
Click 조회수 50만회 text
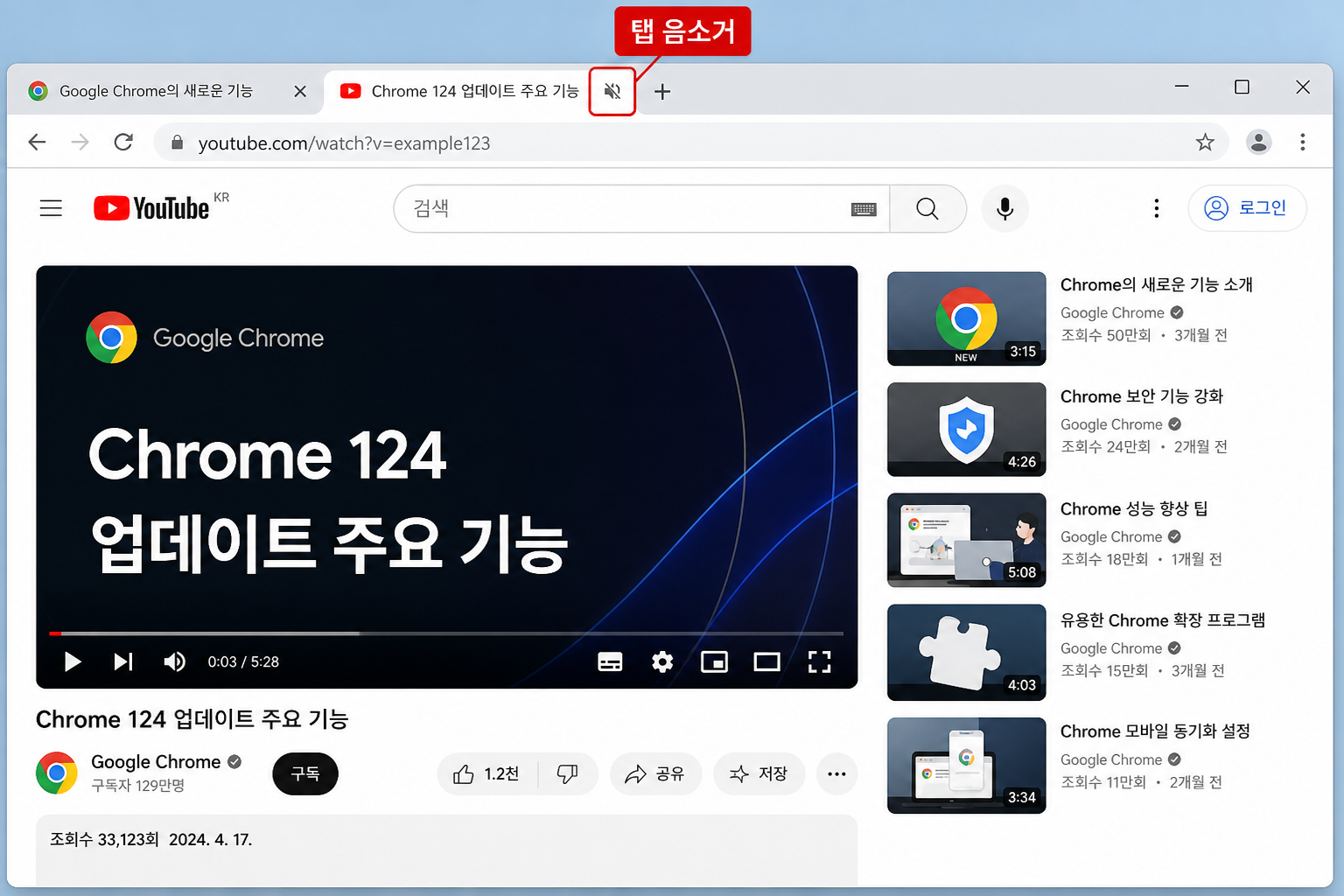(x=1106, y=335)
